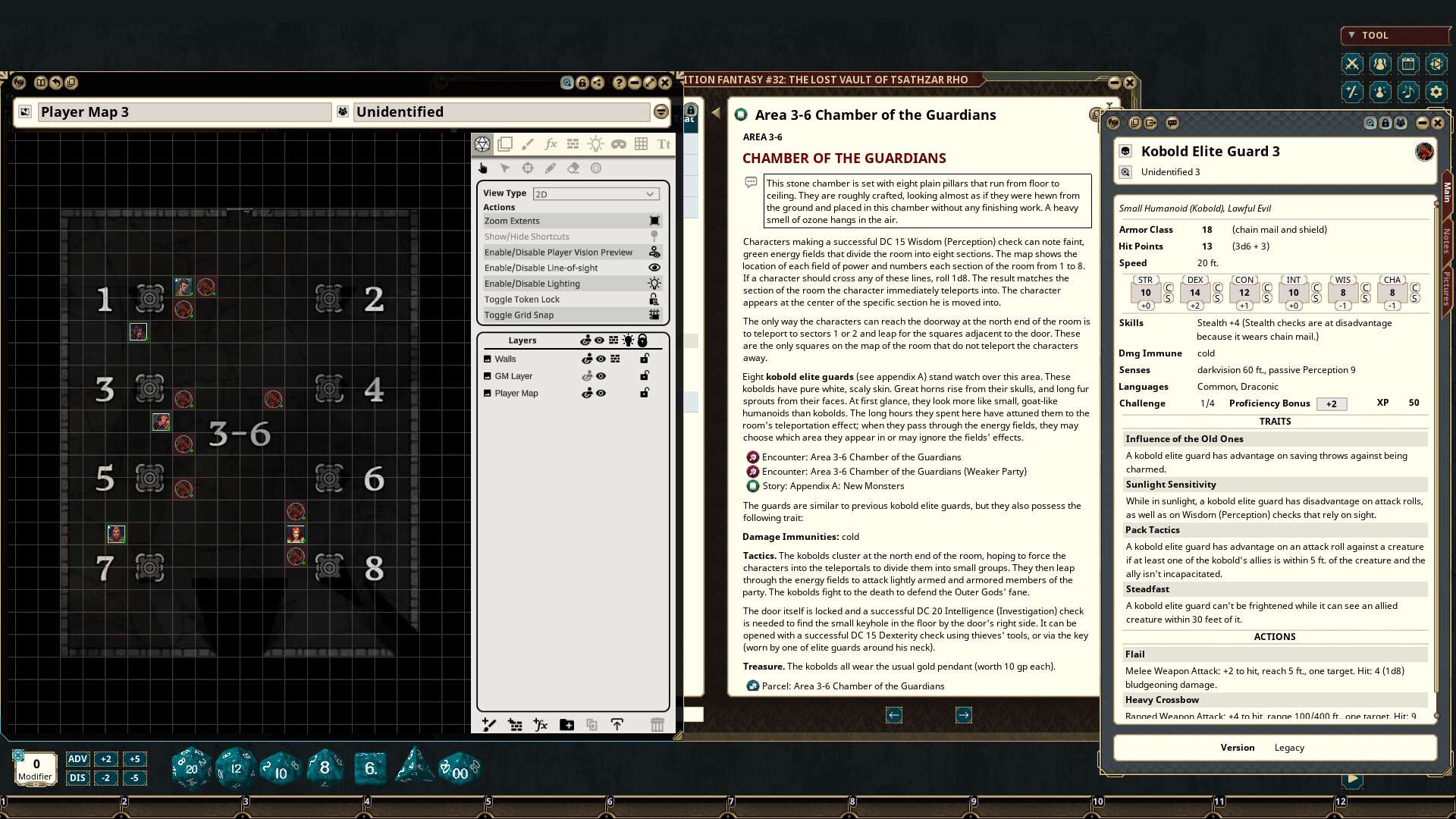
Task: Click Enable/Disable Line-of-sight action
Action: [572, 268]
